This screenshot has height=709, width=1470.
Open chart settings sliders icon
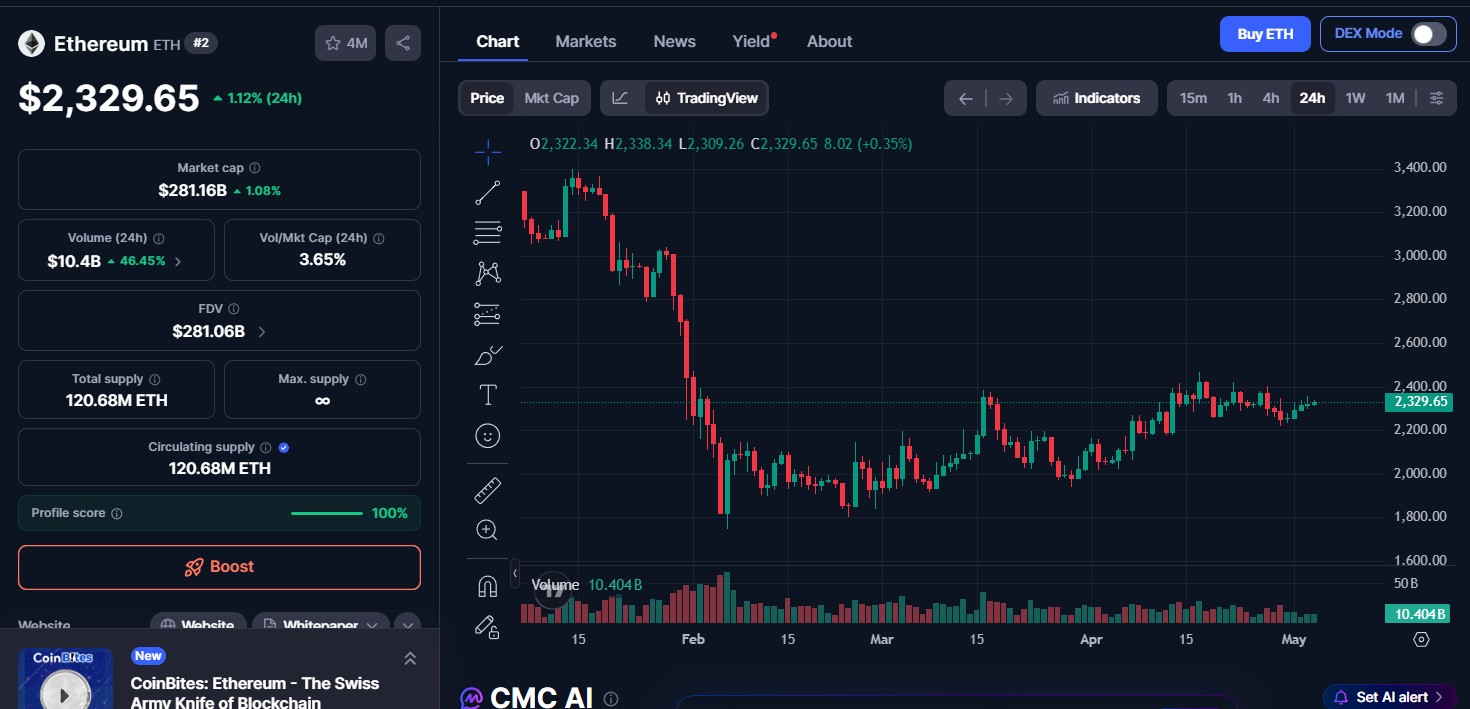(1436, 98)
